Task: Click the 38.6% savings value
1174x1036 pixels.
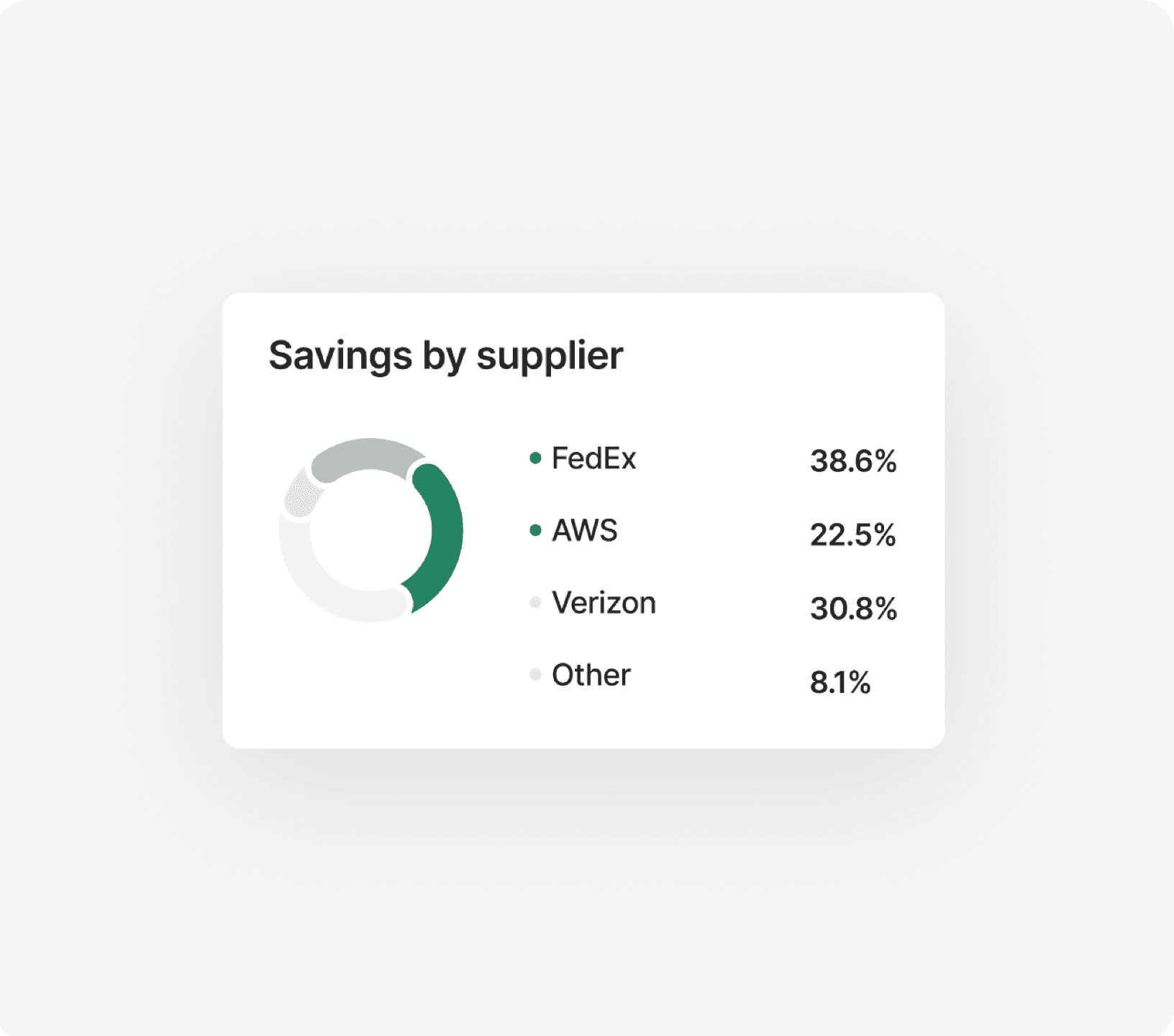Action: click(x=853, y=461)
